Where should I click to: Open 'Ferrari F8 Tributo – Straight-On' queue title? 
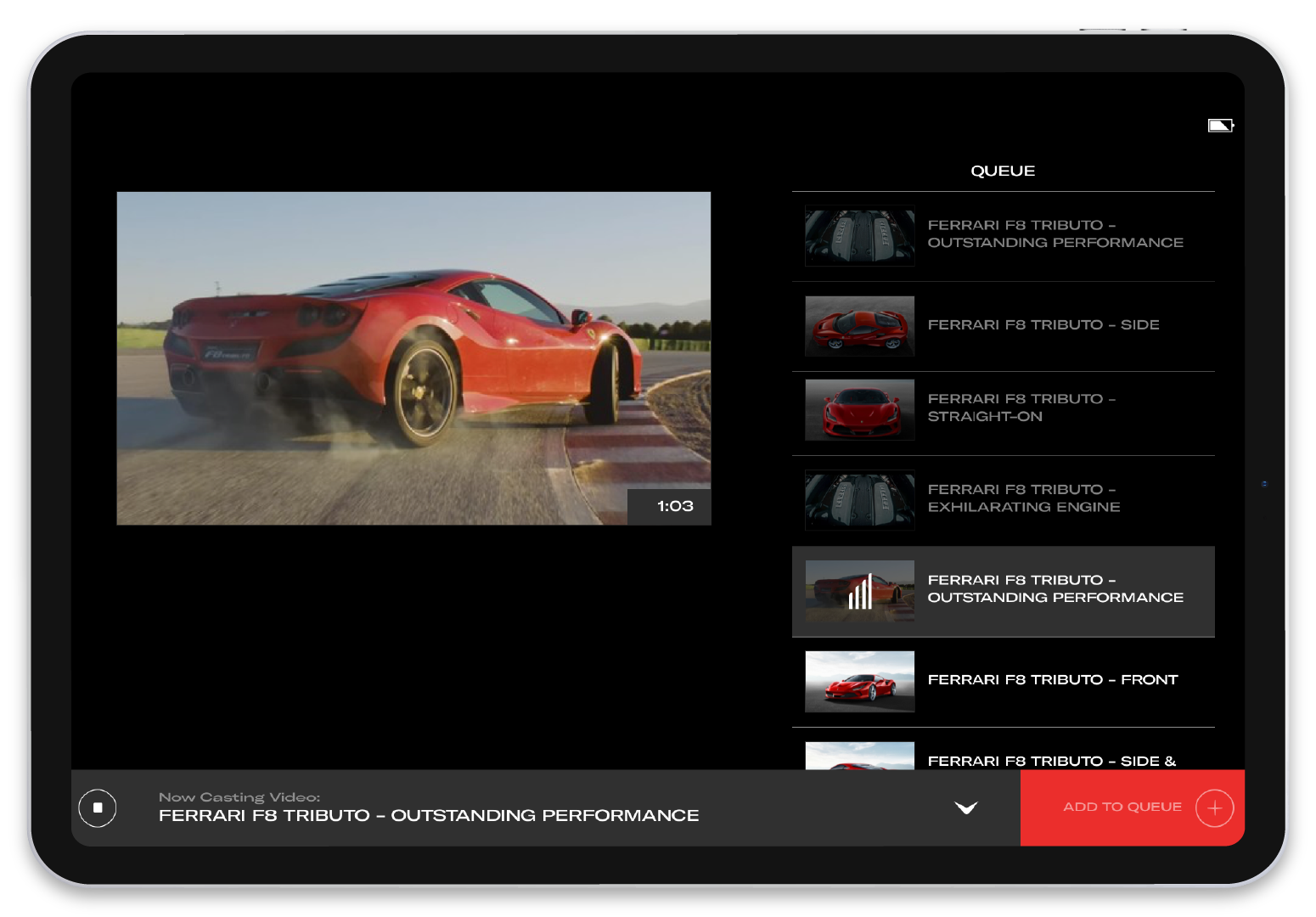1021,408
